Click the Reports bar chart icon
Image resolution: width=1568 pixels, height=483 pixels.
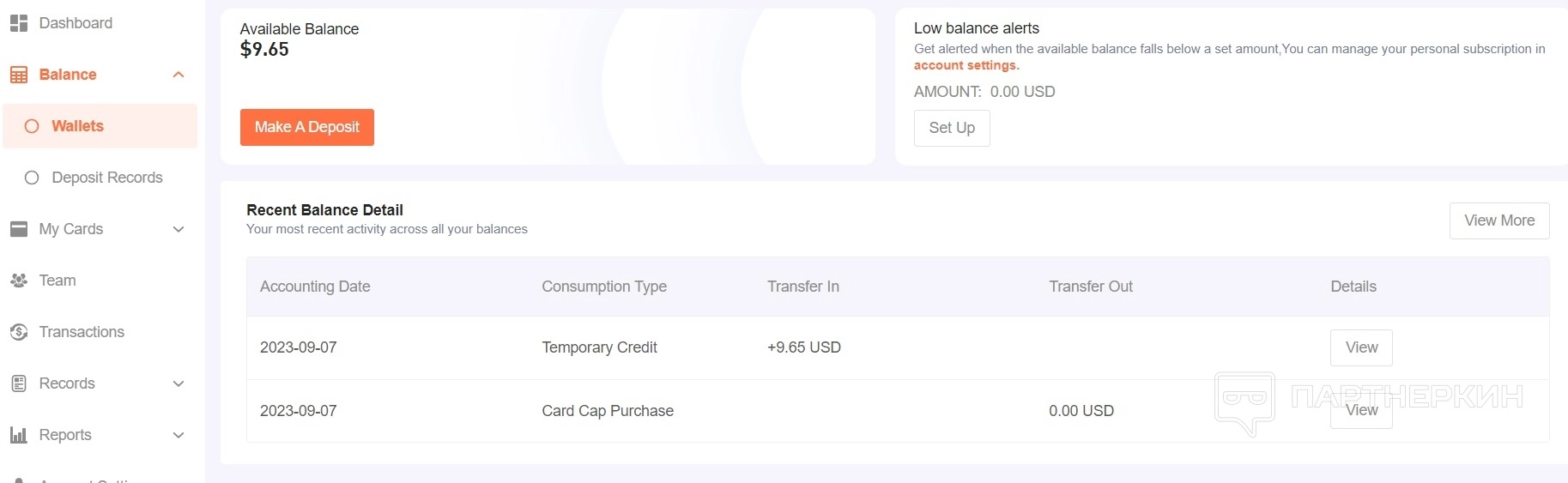coord(19,435)
